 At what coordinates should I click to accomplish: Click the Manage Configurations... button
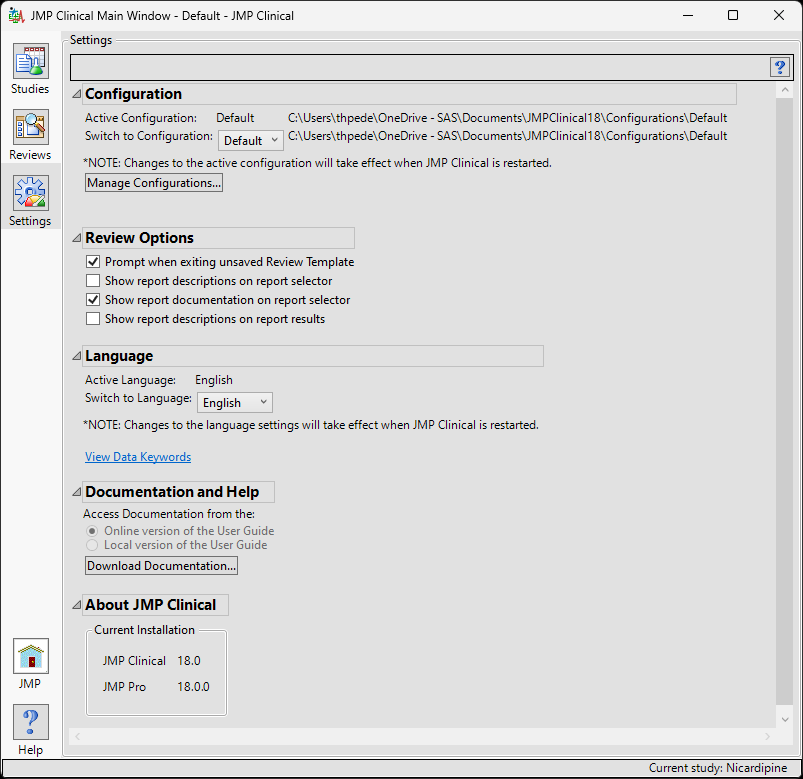(x=154, y=183)
